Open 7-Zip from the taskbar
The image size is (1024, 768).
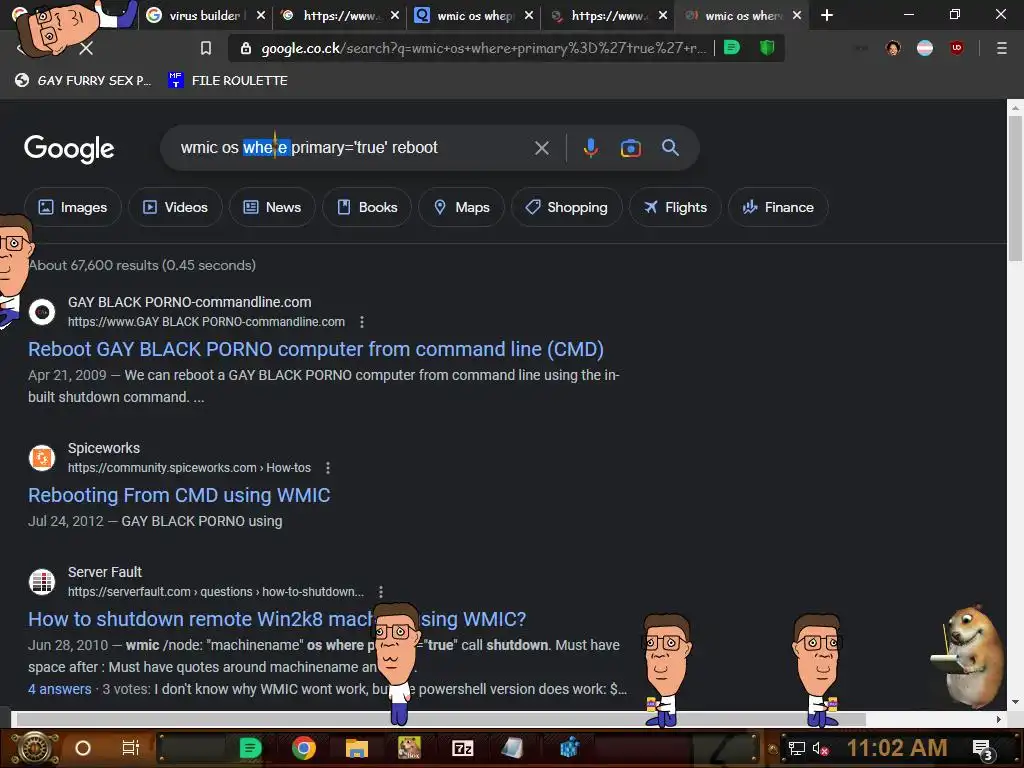[462, 748]
